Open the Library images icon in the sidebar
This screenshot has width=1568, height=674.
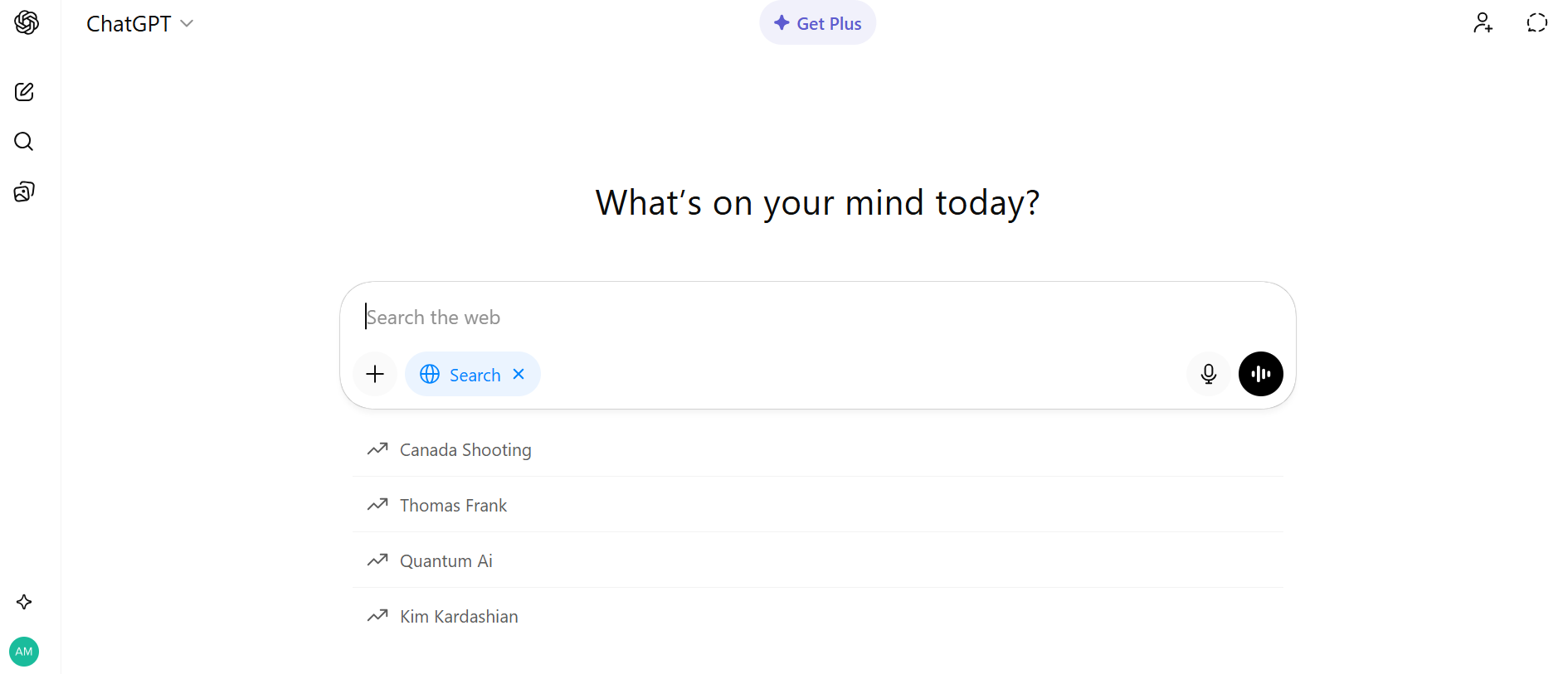[x=24, y=192]
